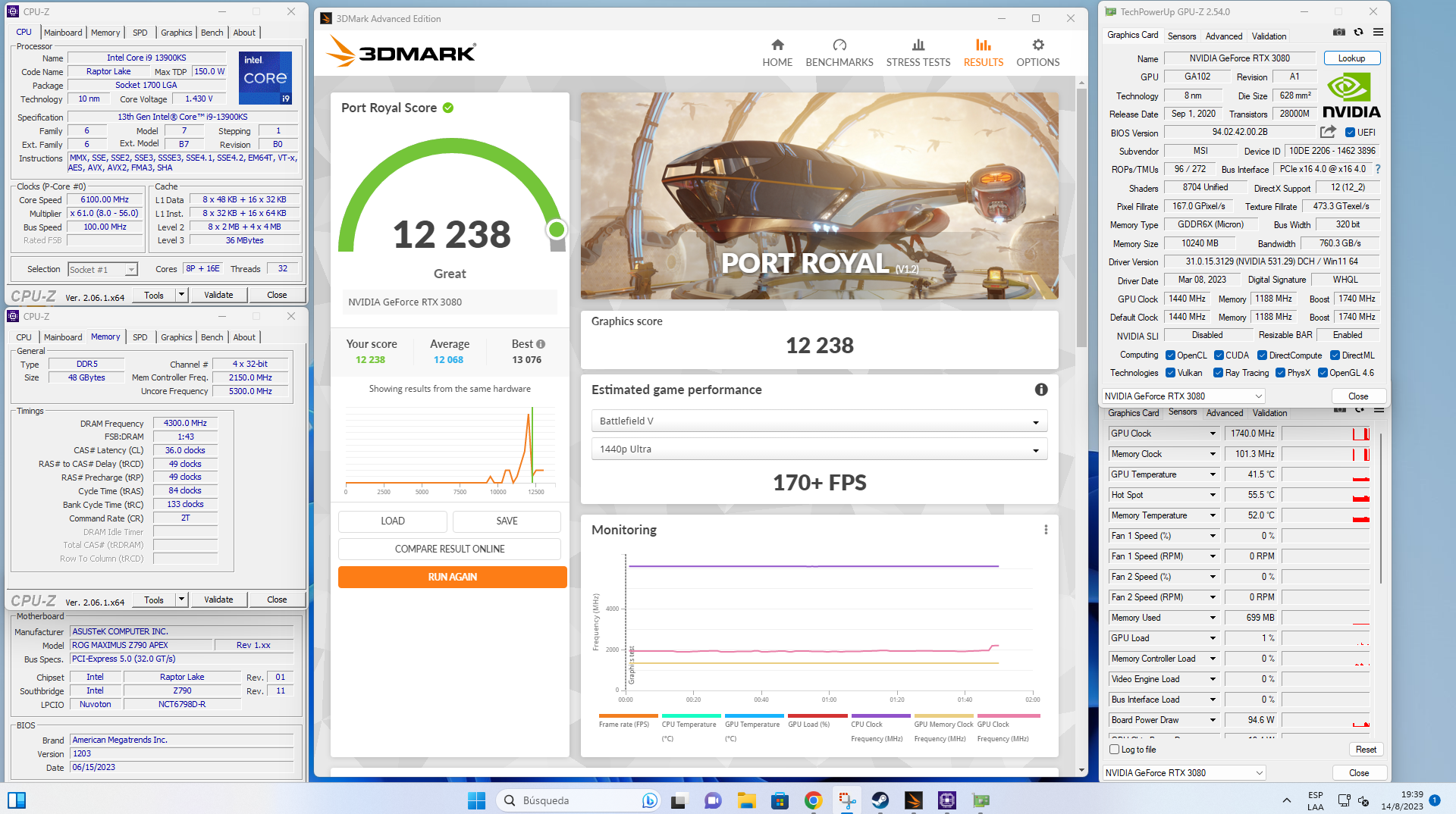Click the RUN AGAIN button
This screenshot has height=814, width=1456.
[453, 578]
